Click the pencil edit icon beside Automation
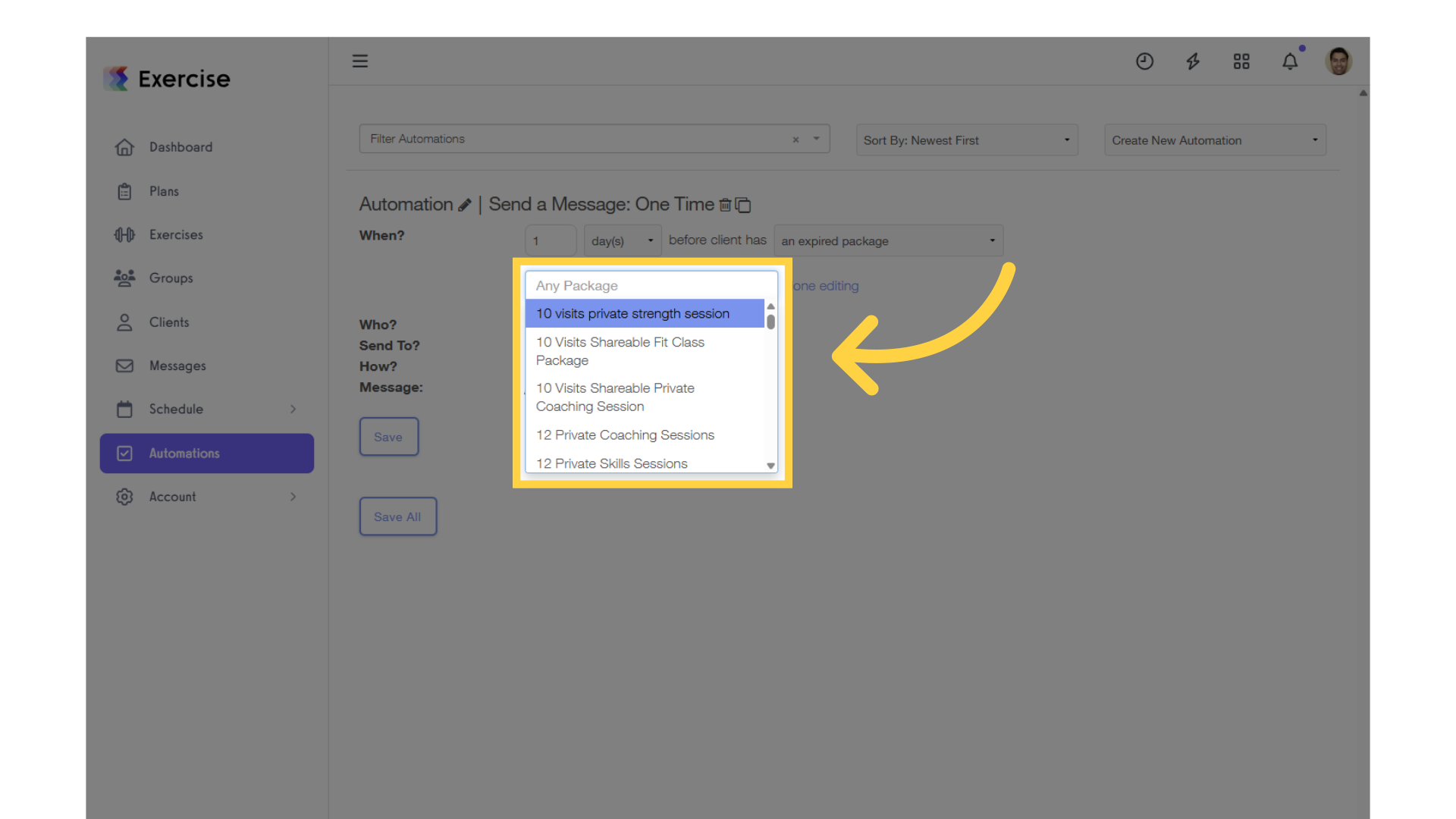Screen dimensions: 1456x819 pyautogui.click(x=465, y=206)
